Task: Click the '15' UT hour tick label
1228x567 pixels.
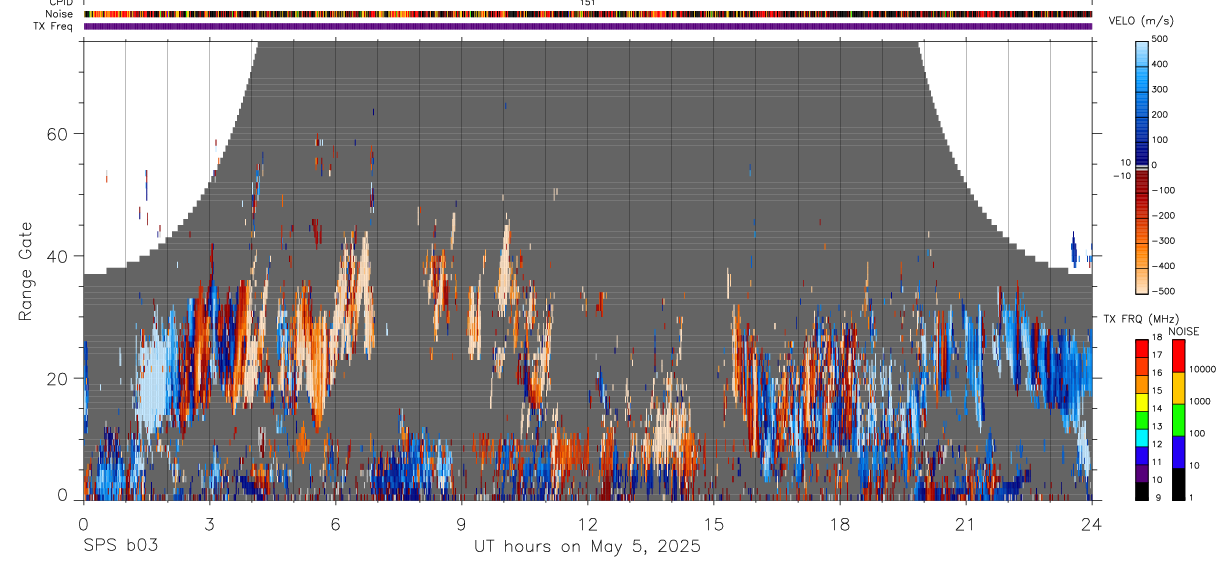Action: point(714,523)
